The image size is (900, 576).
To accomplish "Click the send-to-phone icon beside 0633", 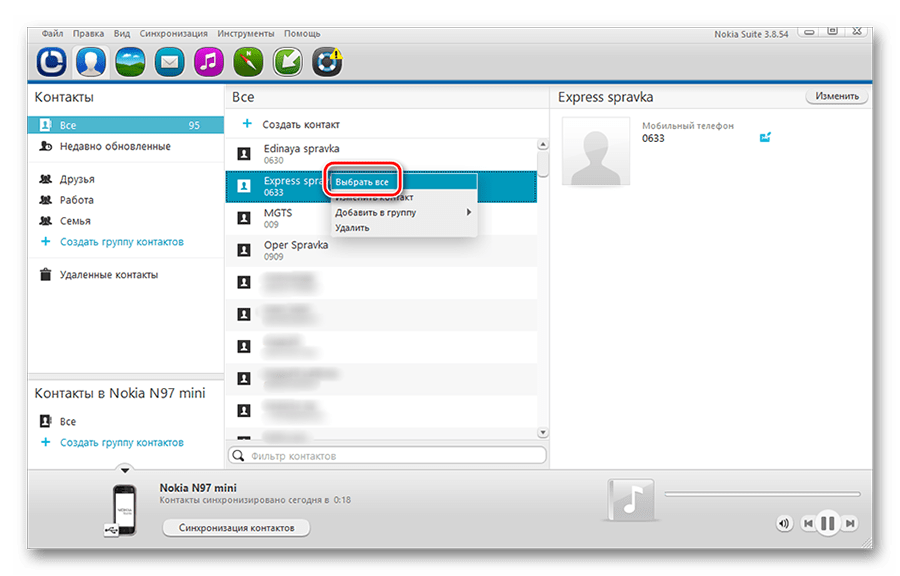I will tap(765, 137).
